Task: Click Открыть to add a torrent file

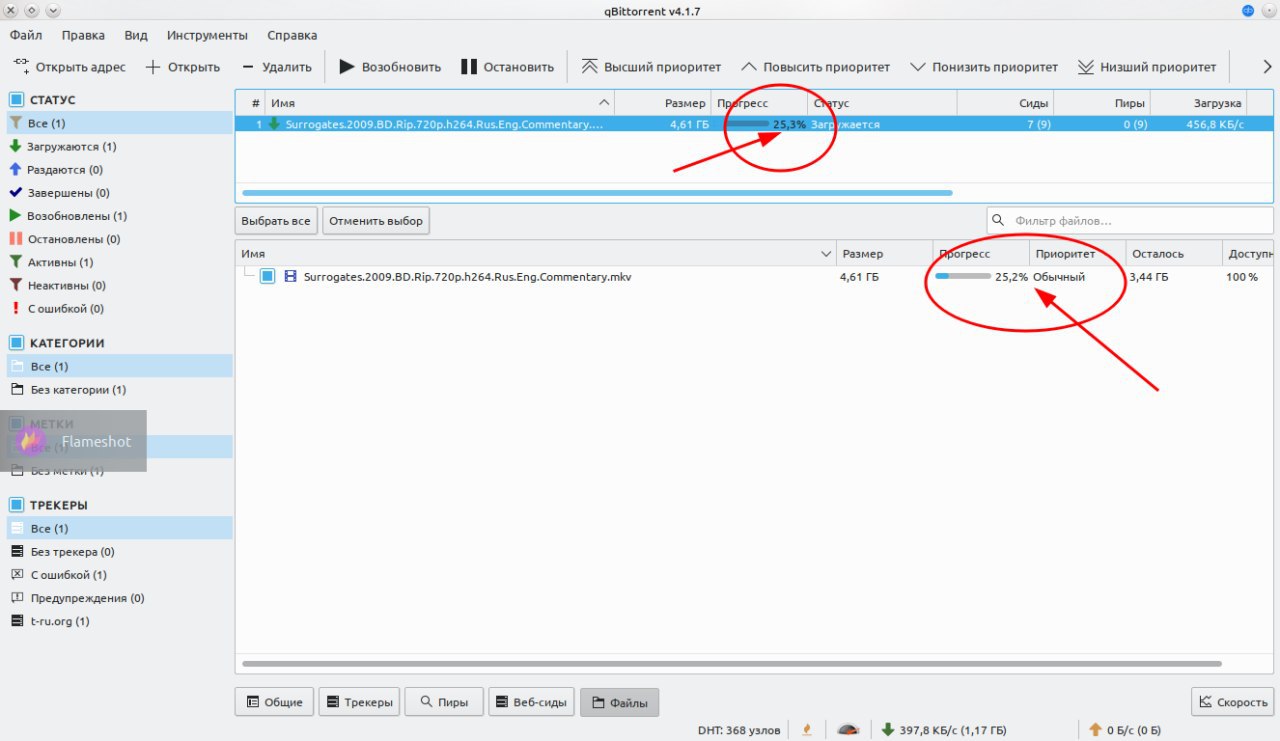Action: pos(183,67)
